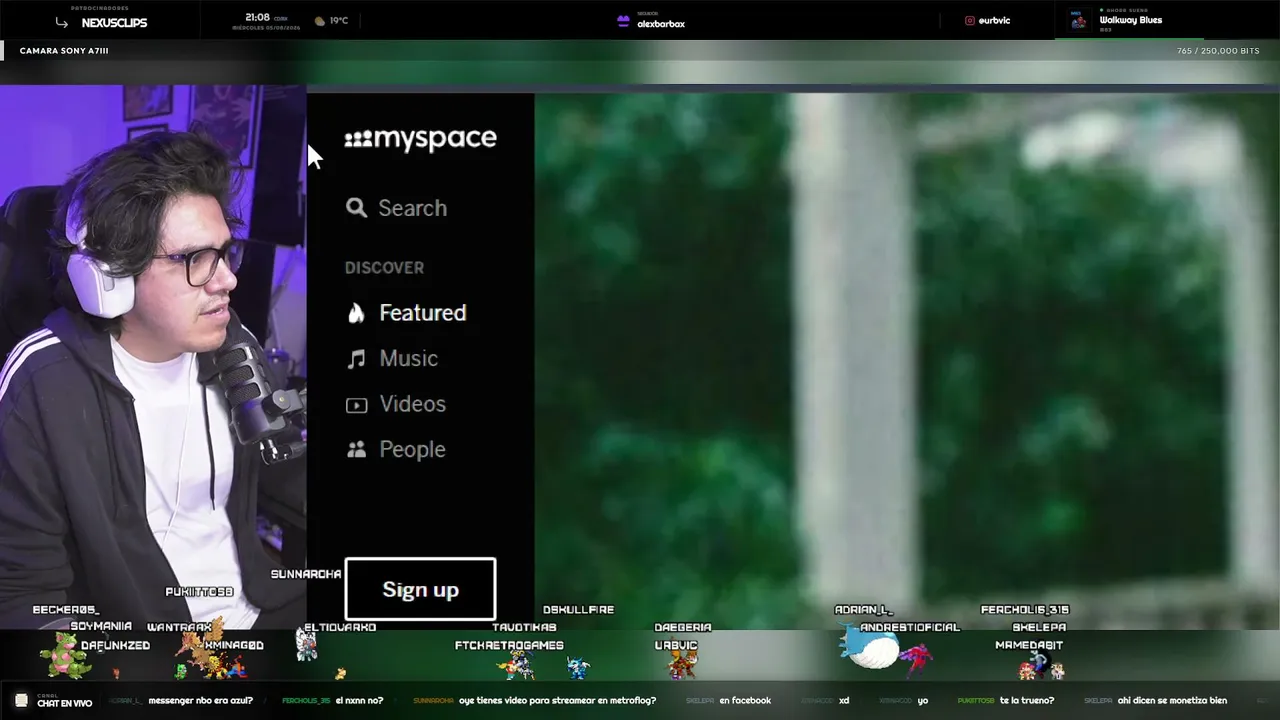Viewport: 1280px width, 720px height.
Task: Click the FTCHRETROGAMES viewer name tag
Action: coord(509,646)
